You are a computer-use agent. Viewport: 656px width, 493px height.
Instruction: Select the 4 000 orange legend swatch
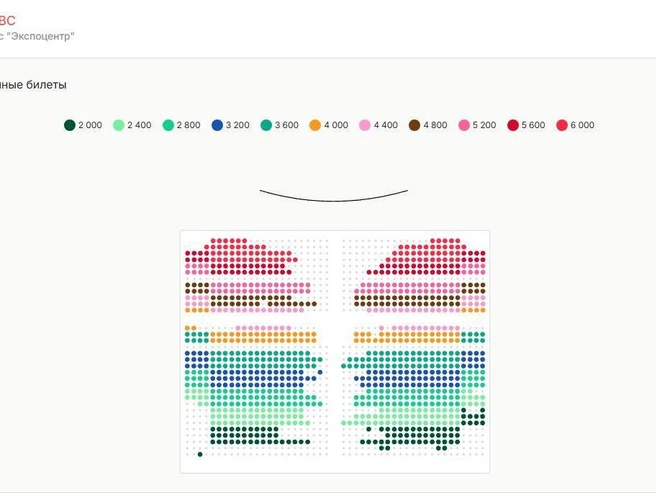tap(315, 125)
